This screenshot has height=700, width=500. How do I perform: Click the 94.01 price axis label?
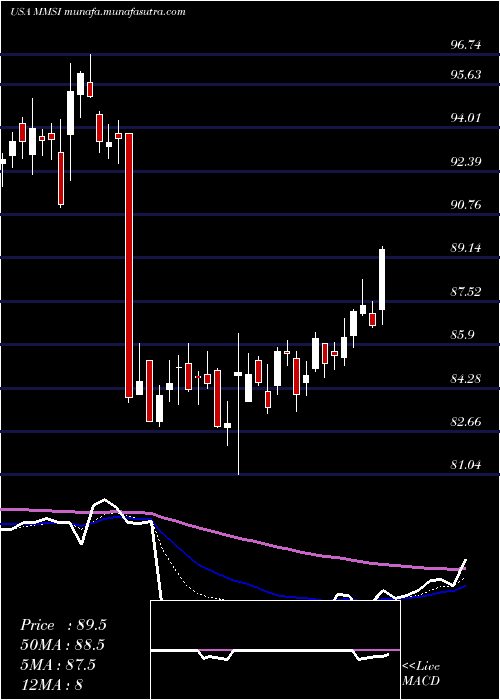466,118
